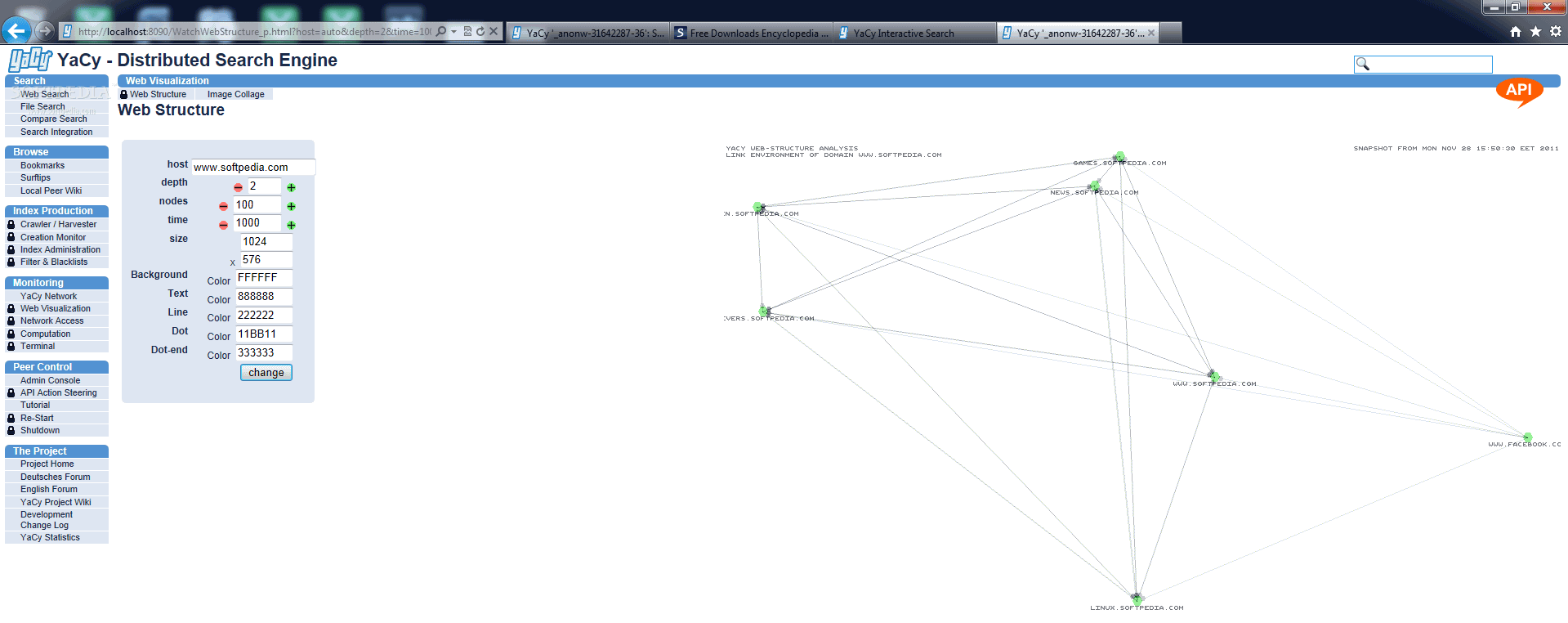Increase depth with green plus
The height and width of the screenshot is (623, 1568).
click(x=291, y=187)
